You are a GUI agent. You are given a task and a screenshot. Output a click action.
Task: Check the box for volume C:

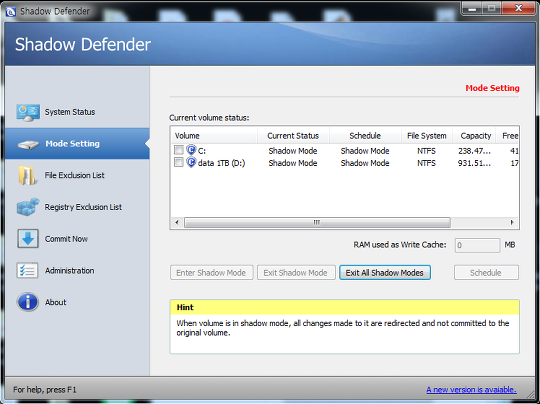click(x=179, y=150)
